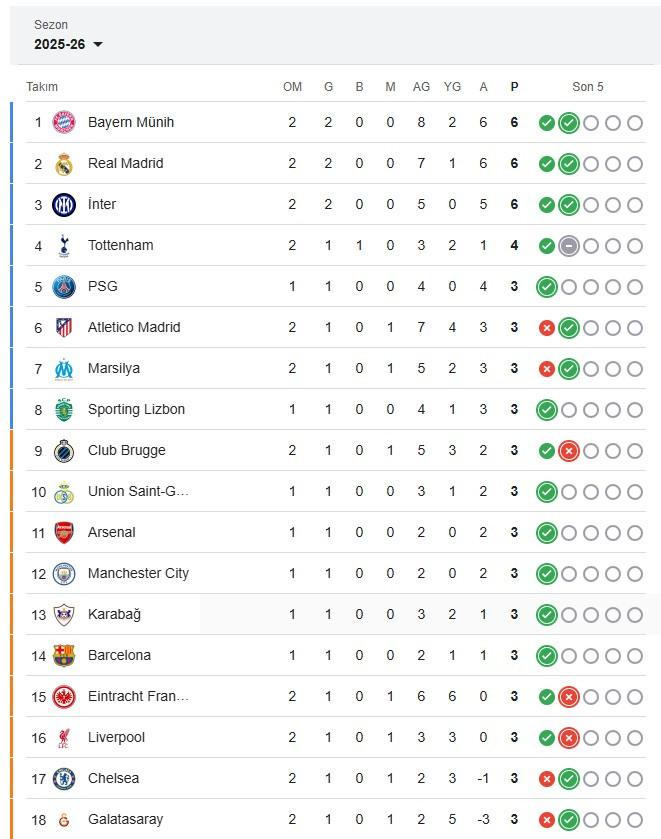661x839 pixels.
Task: Open the Sporting Lizbon team link
Action: coord(136,409)
